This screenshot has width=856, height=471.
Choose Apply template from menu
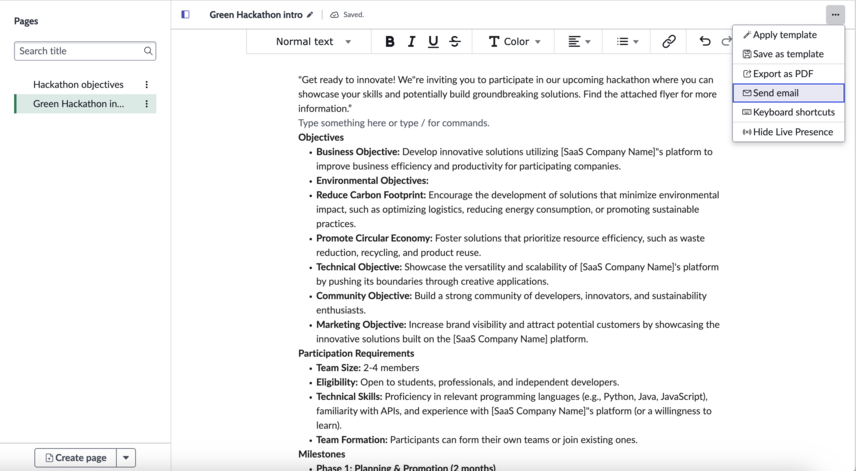(x=788, y=35)
